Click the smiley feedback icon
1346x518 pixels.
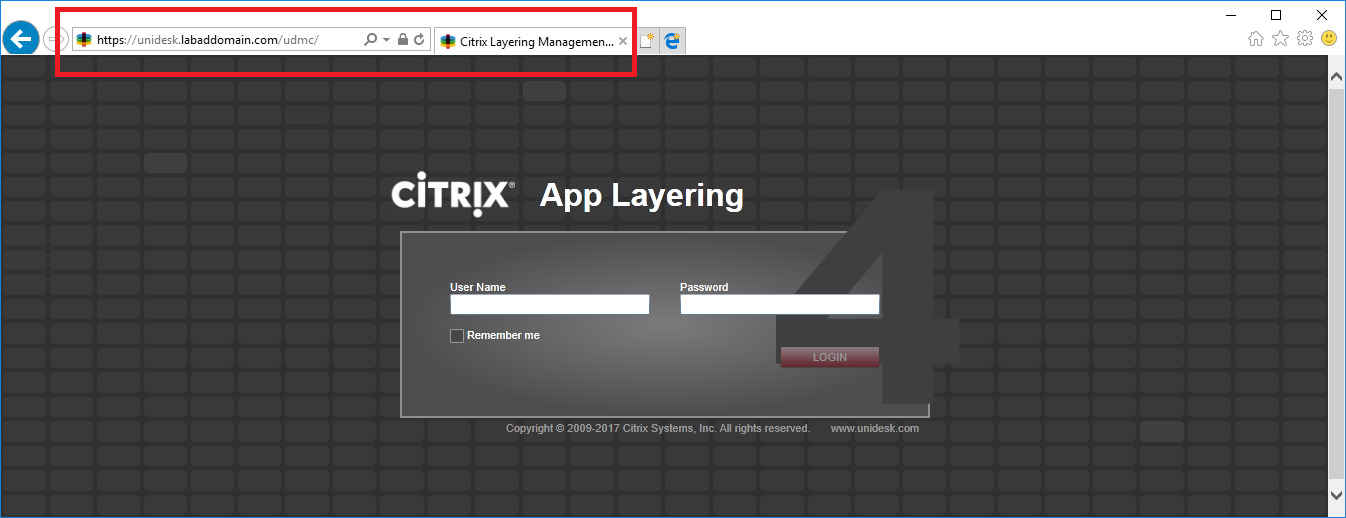pos(1329,39)
